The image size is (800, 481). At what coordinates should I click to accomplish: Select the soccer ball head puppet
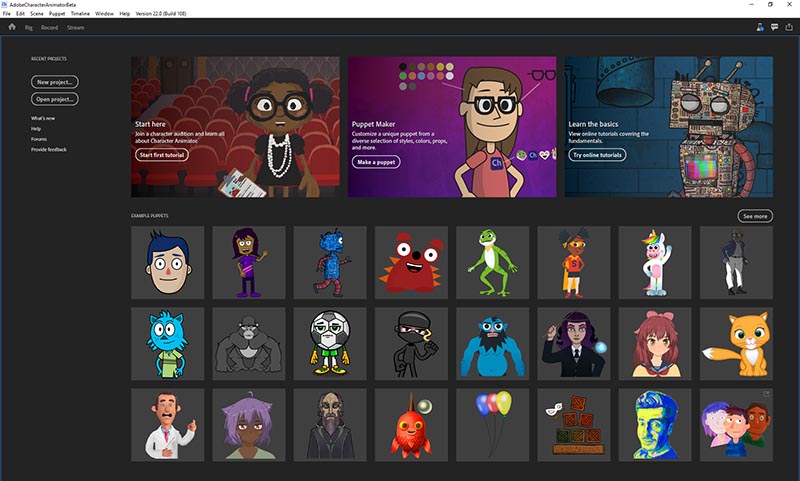coord(330,344)
